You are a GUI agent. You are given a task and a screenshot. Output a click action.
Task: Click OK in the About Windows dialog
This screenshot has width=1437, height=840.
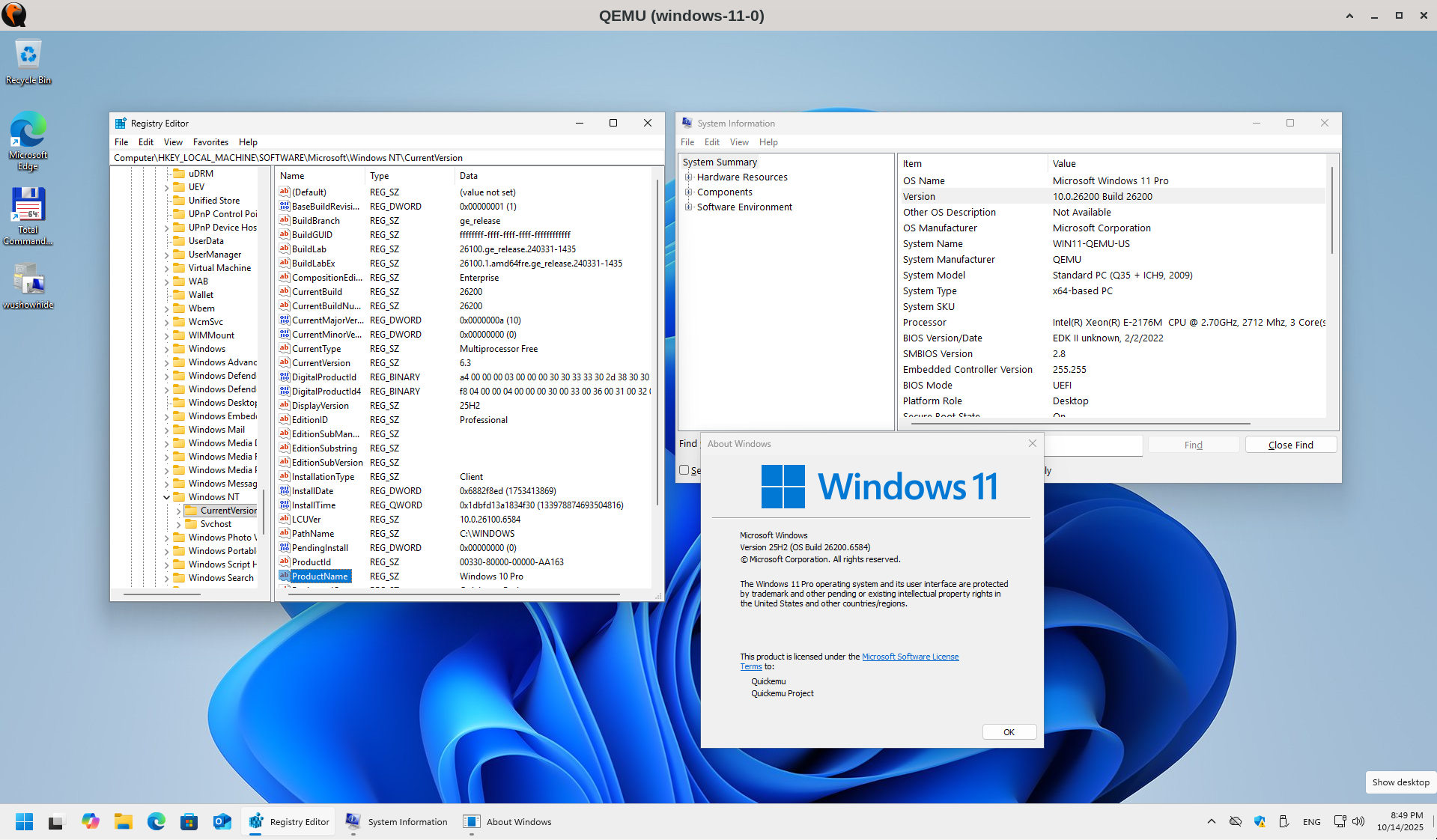1009,732
